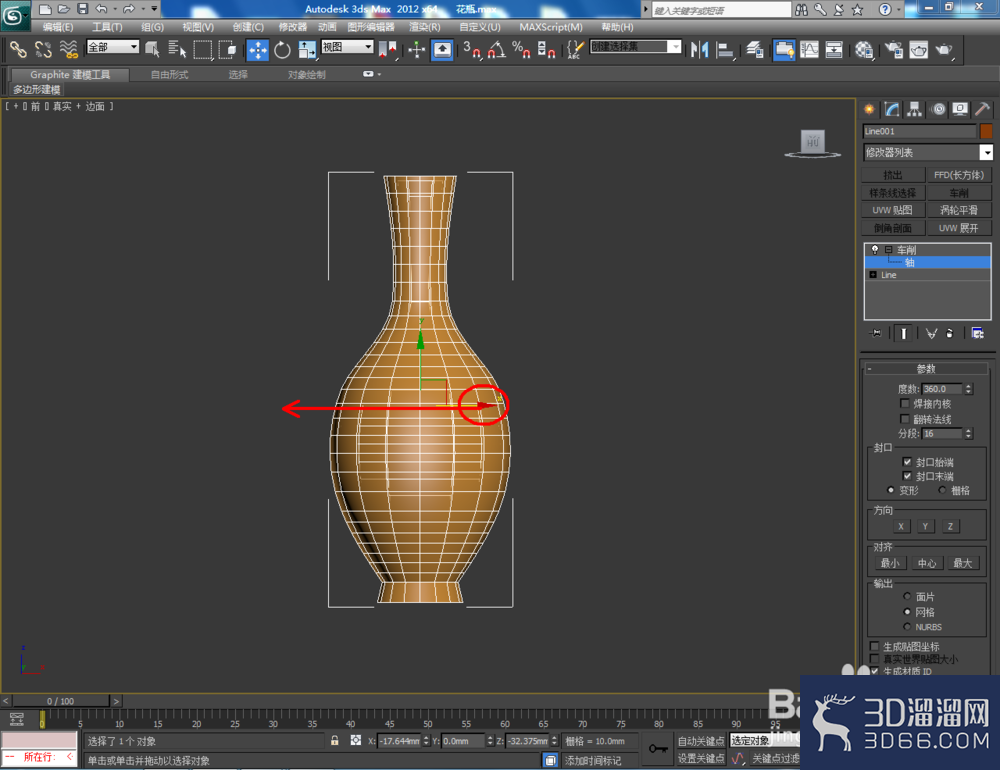1000x770 pixels.
Task: Open Render Setup
Action: click(x=894, y=50)
